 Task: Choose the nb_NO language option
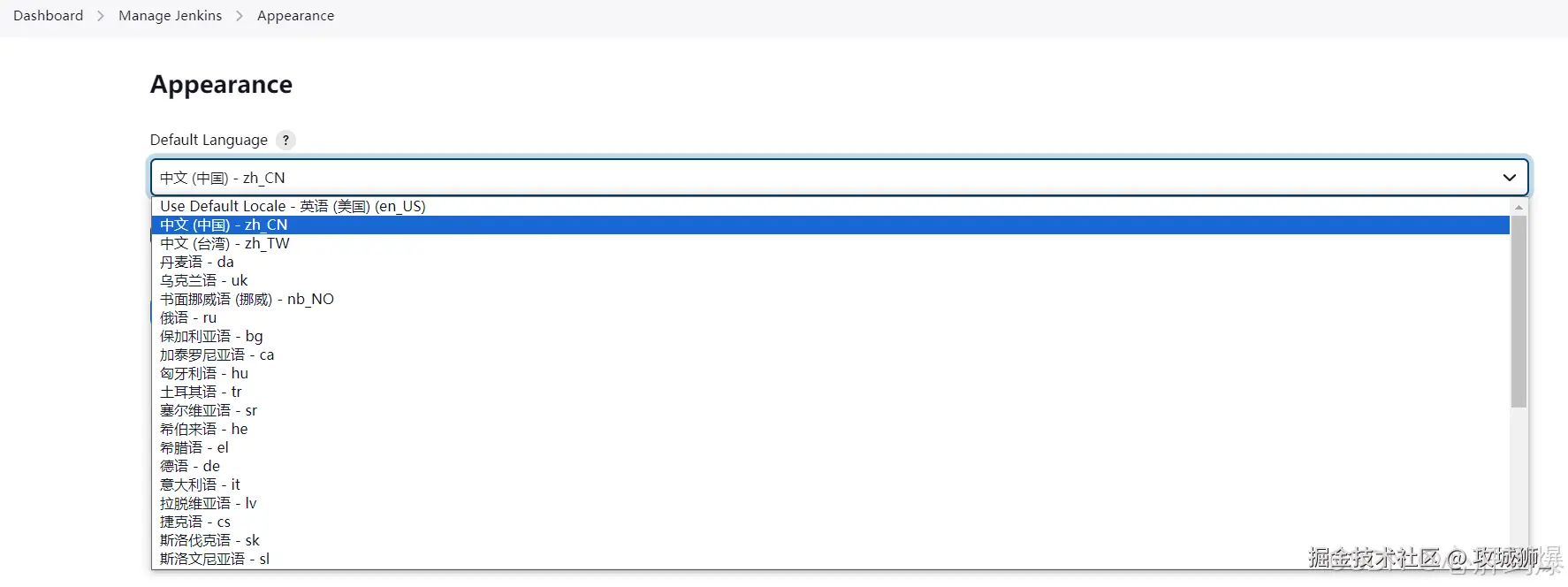(247, 299)
